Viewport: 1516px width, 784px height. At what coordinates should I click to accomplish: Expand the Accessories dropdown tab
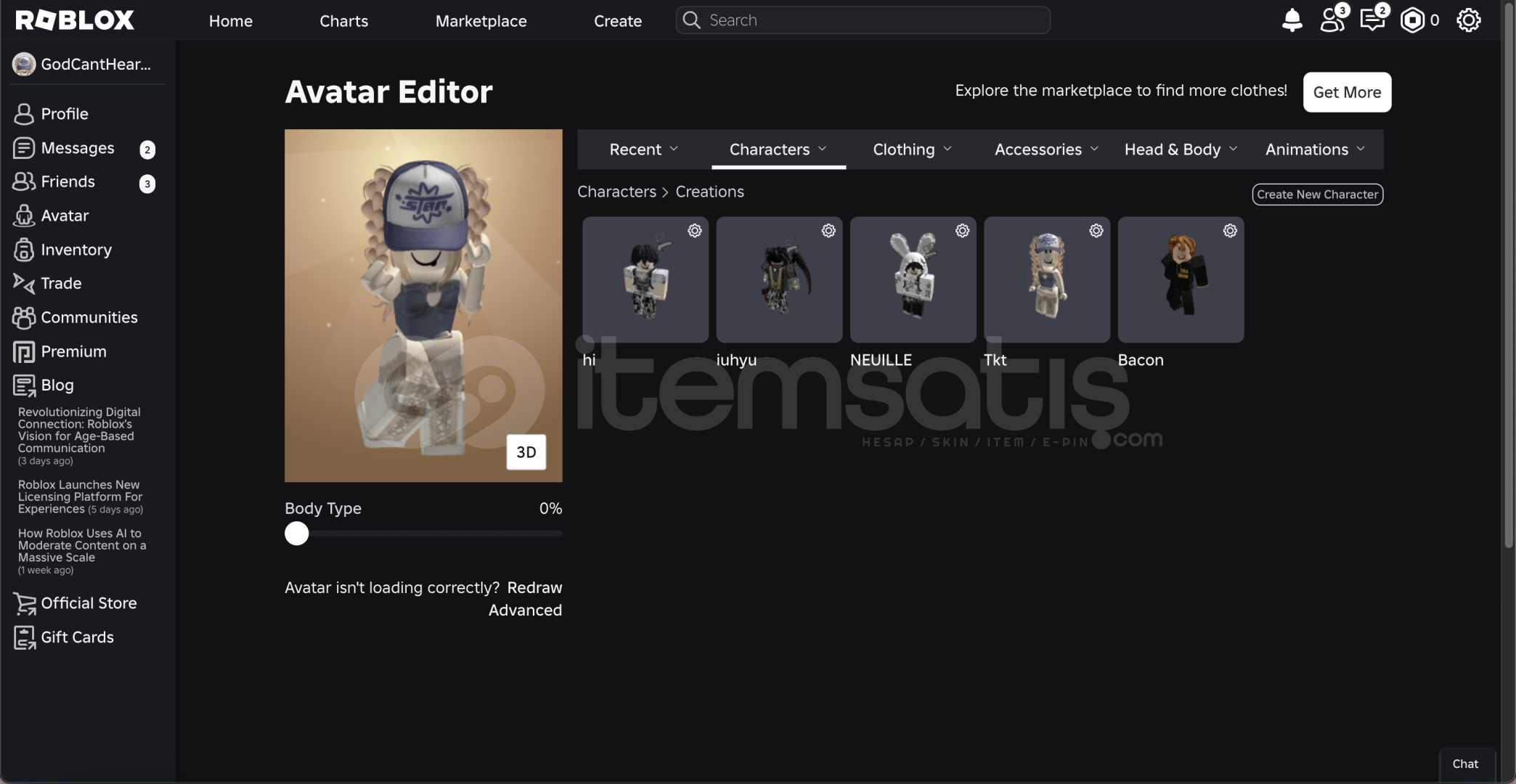tap(1046, 150)
